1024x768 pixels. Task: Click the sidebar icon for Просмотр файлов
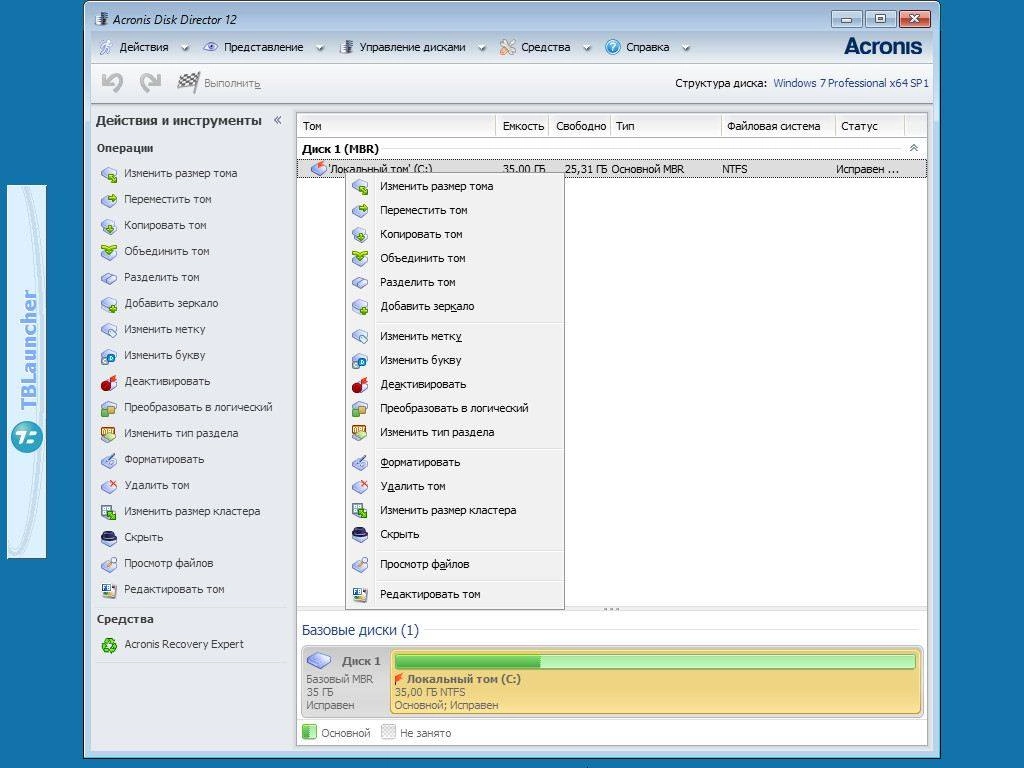[x=108, y=564]
